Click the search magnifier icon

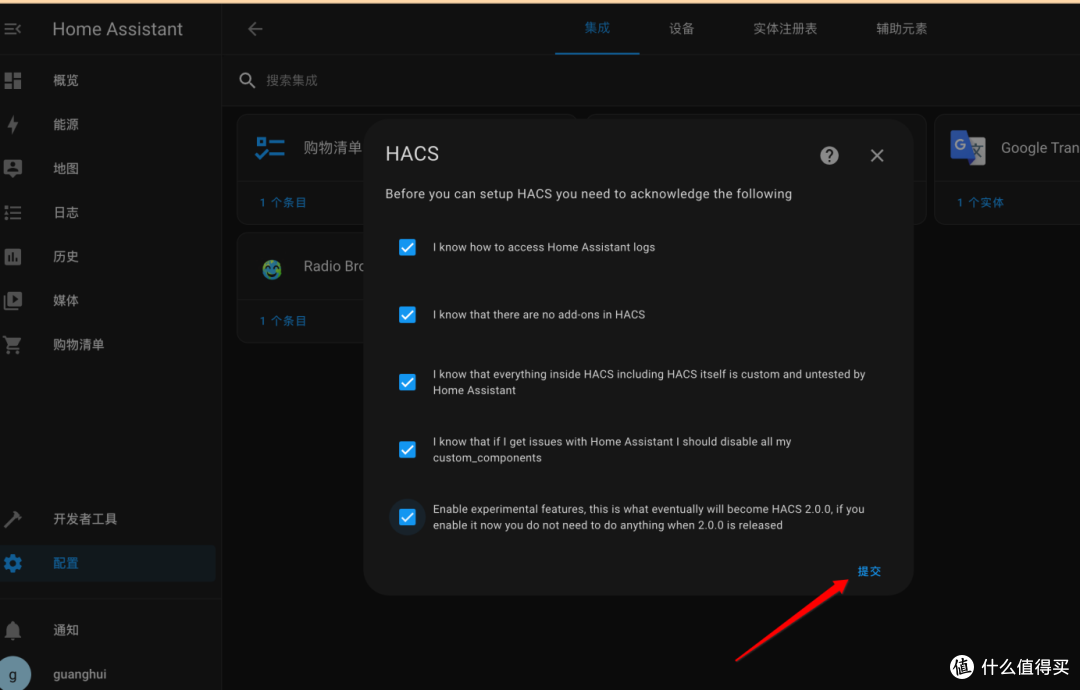tap(247, 81)
